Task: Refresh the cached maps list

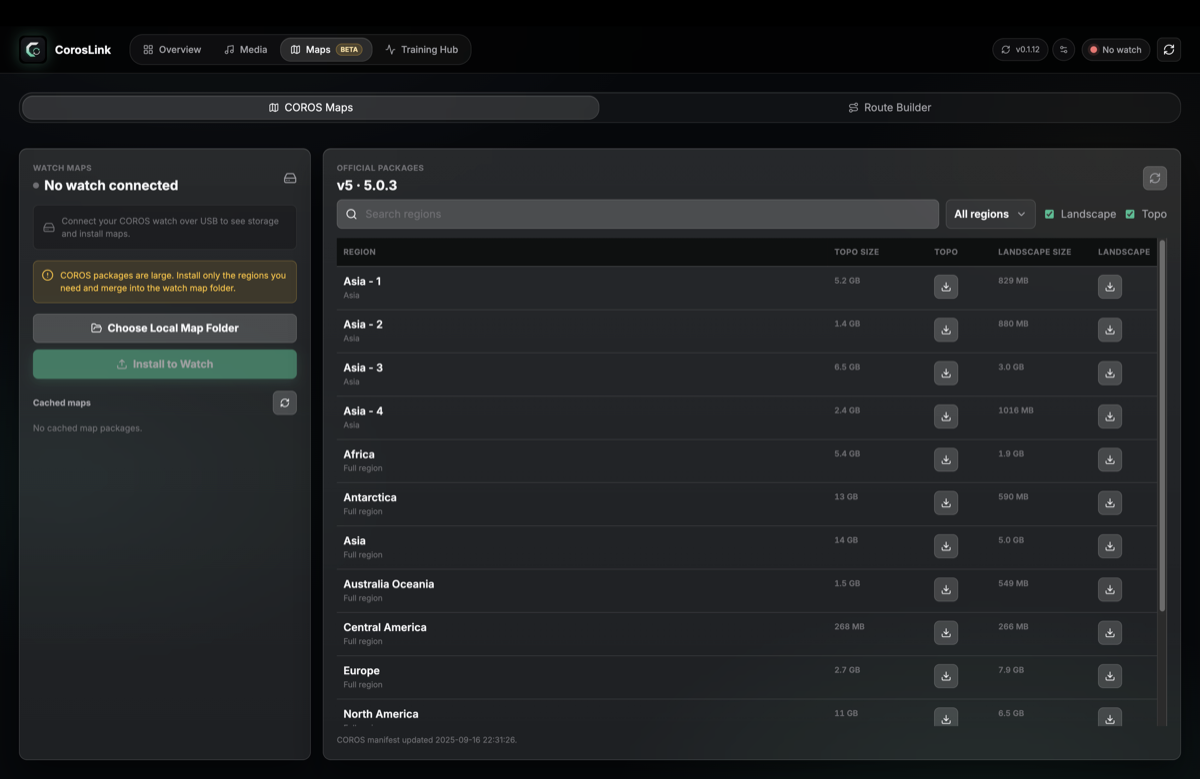Action: [x=285, y=403]
